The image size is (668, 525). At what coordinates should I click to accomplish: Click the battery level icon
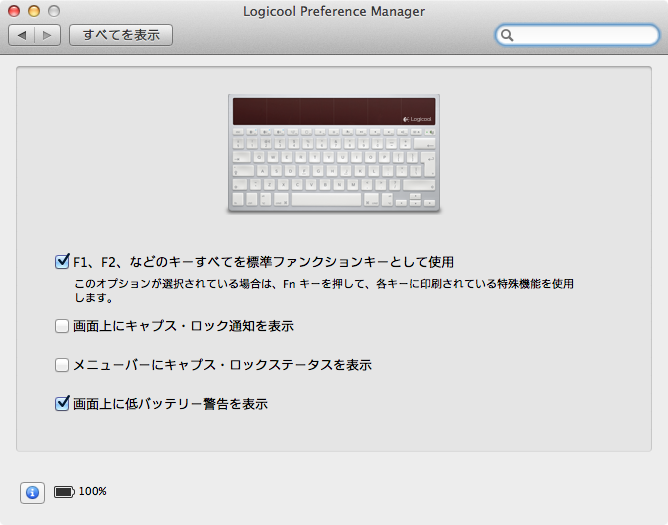pyautogui.click(x=64, y=492)
